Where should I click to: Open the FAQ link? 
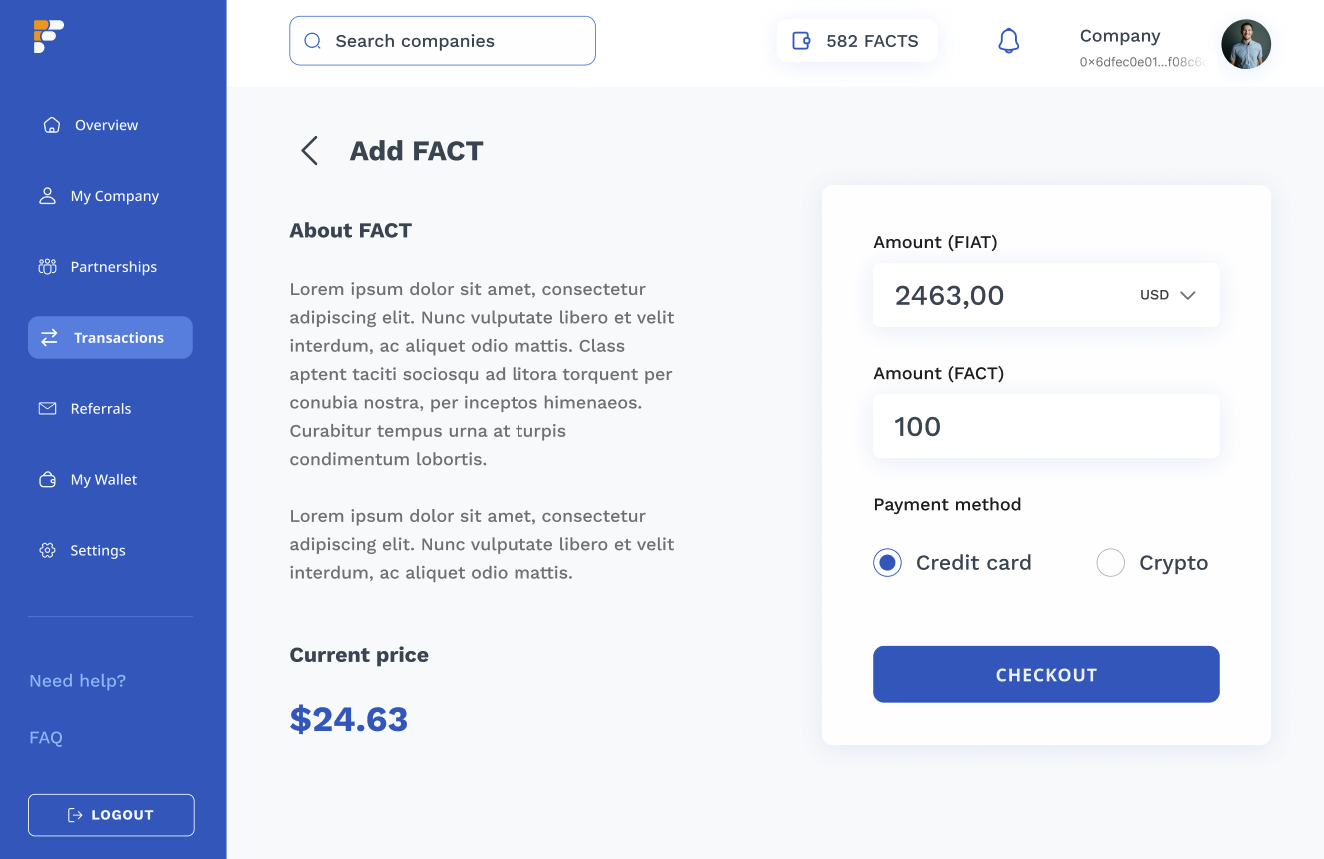point(46,738)
